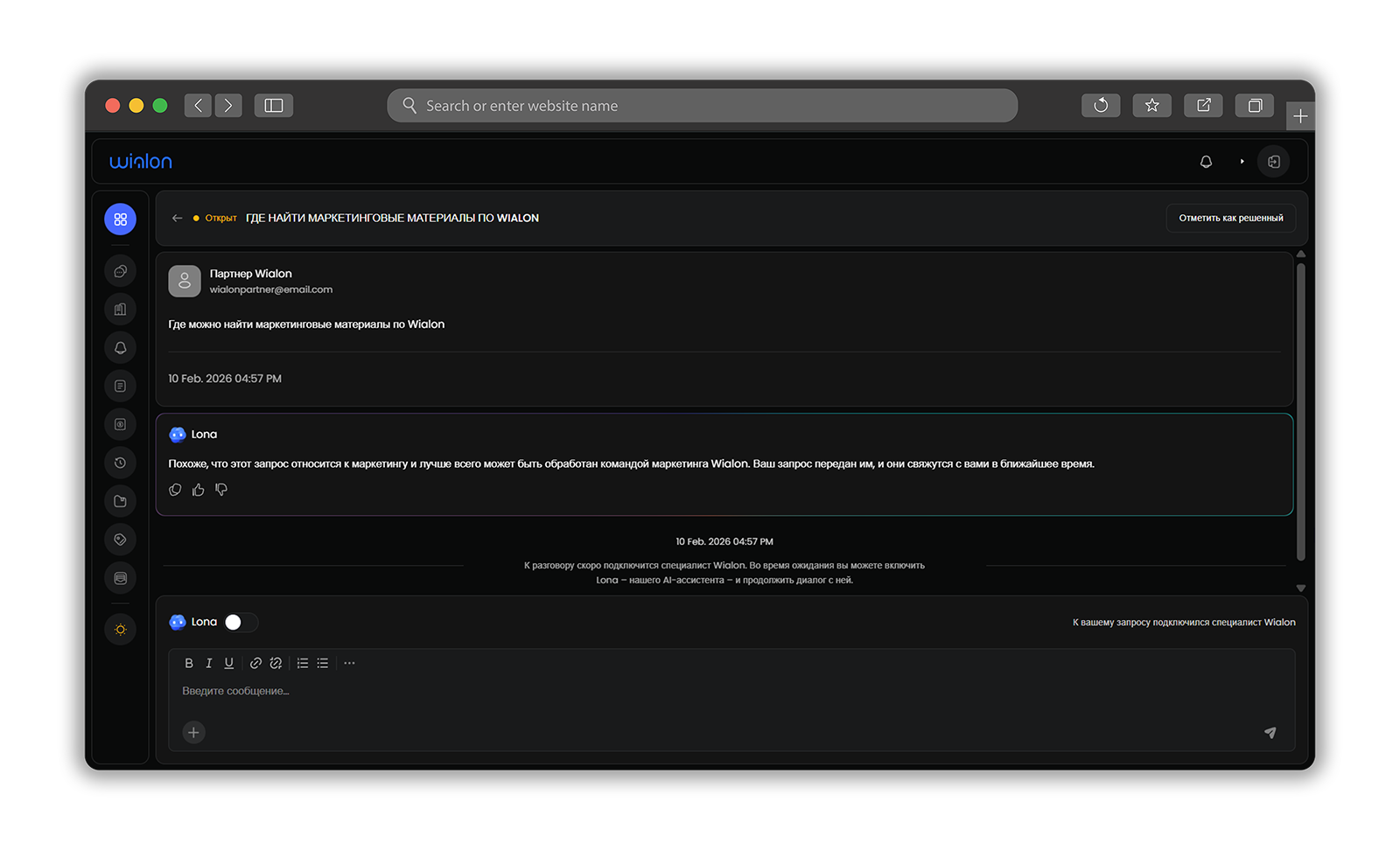Insert a link using the link icon
Screen dimensions: 1400x850
point(255,663)
